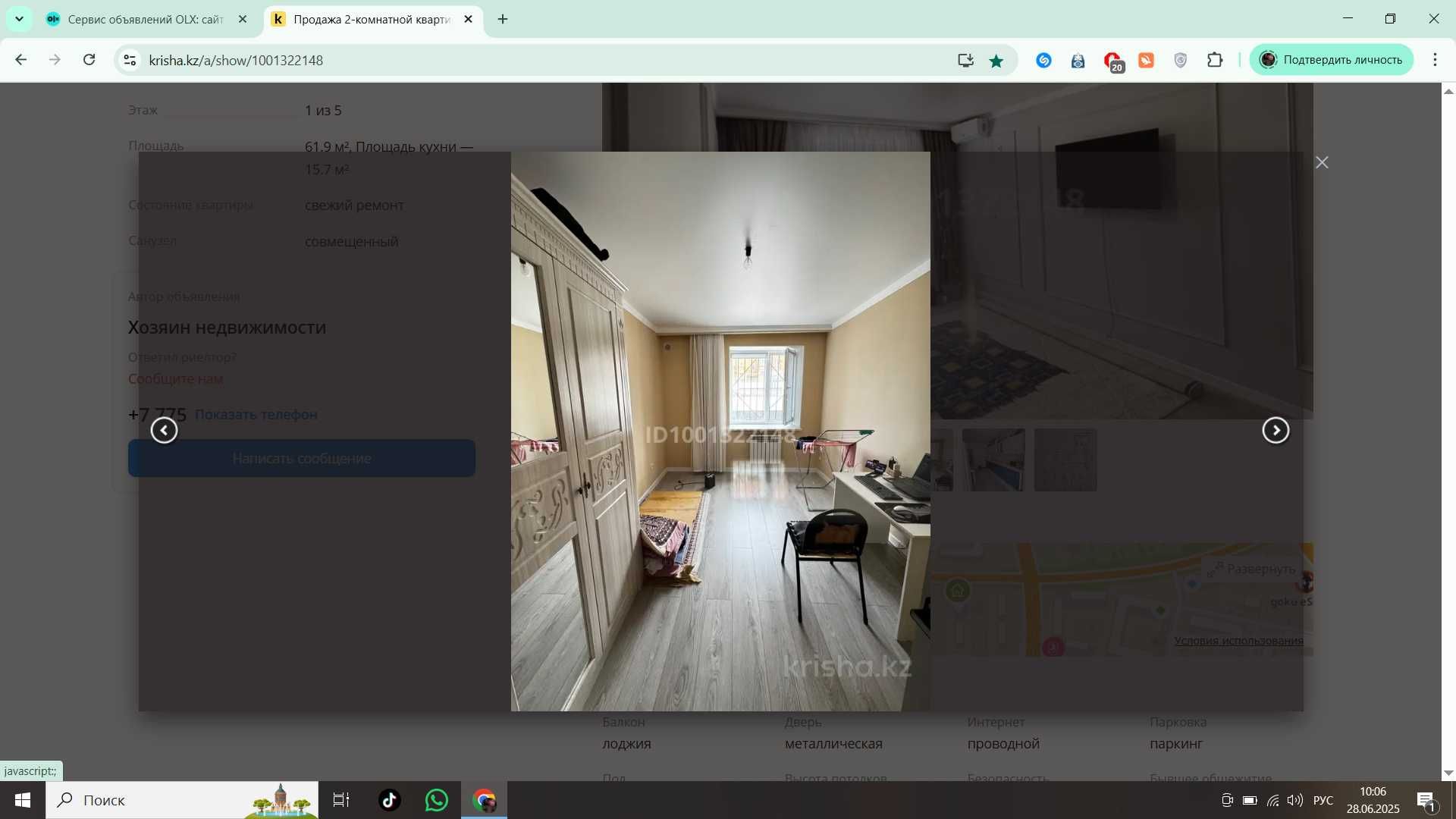The image size is (1456, 819).
Task: Click the address bar URL
Action: [236, 60]
